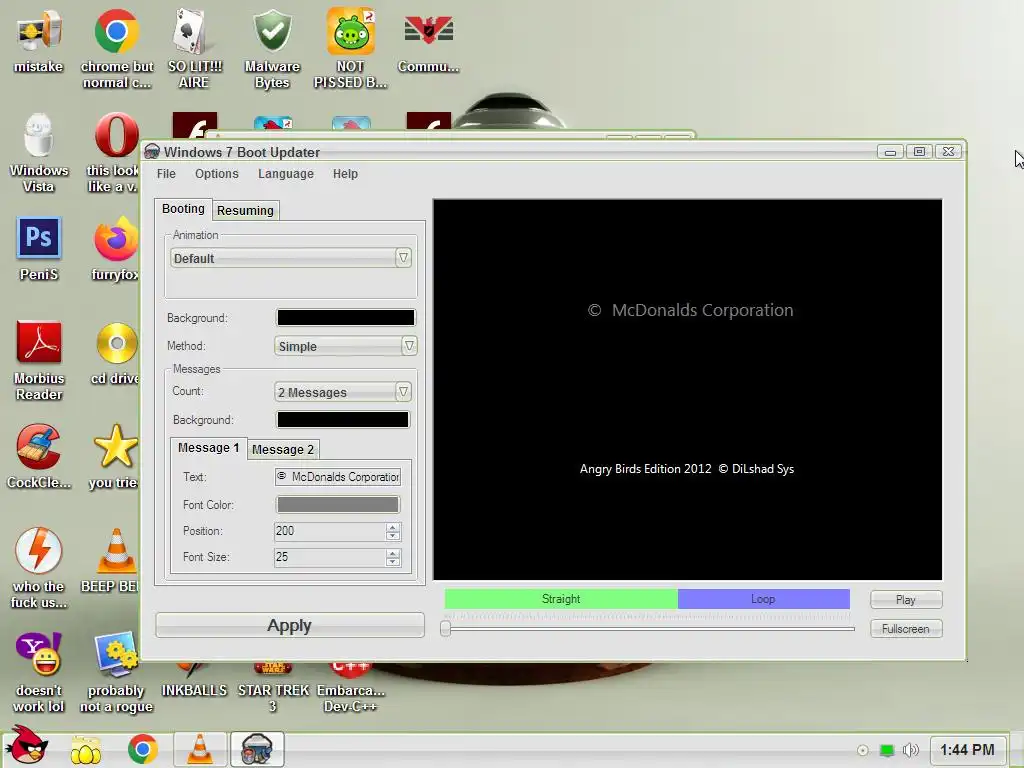Select the yellow star 'you trie' icon
The width and height of the screenshot is (1024, 768).
coord(115,456)
